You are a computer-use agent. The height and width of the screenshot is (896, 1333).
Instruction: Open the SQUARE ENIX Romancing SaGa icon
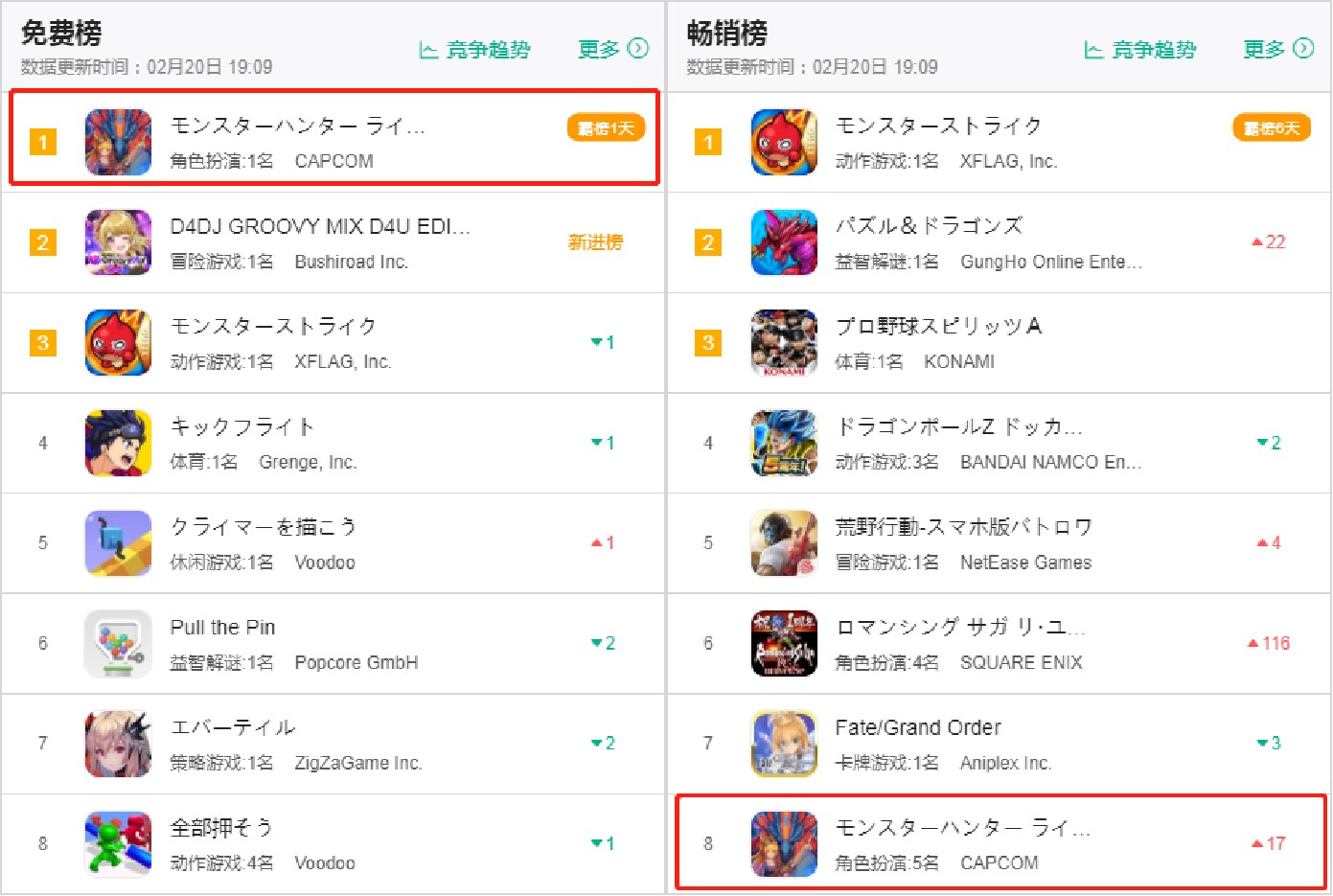point(784,643)
